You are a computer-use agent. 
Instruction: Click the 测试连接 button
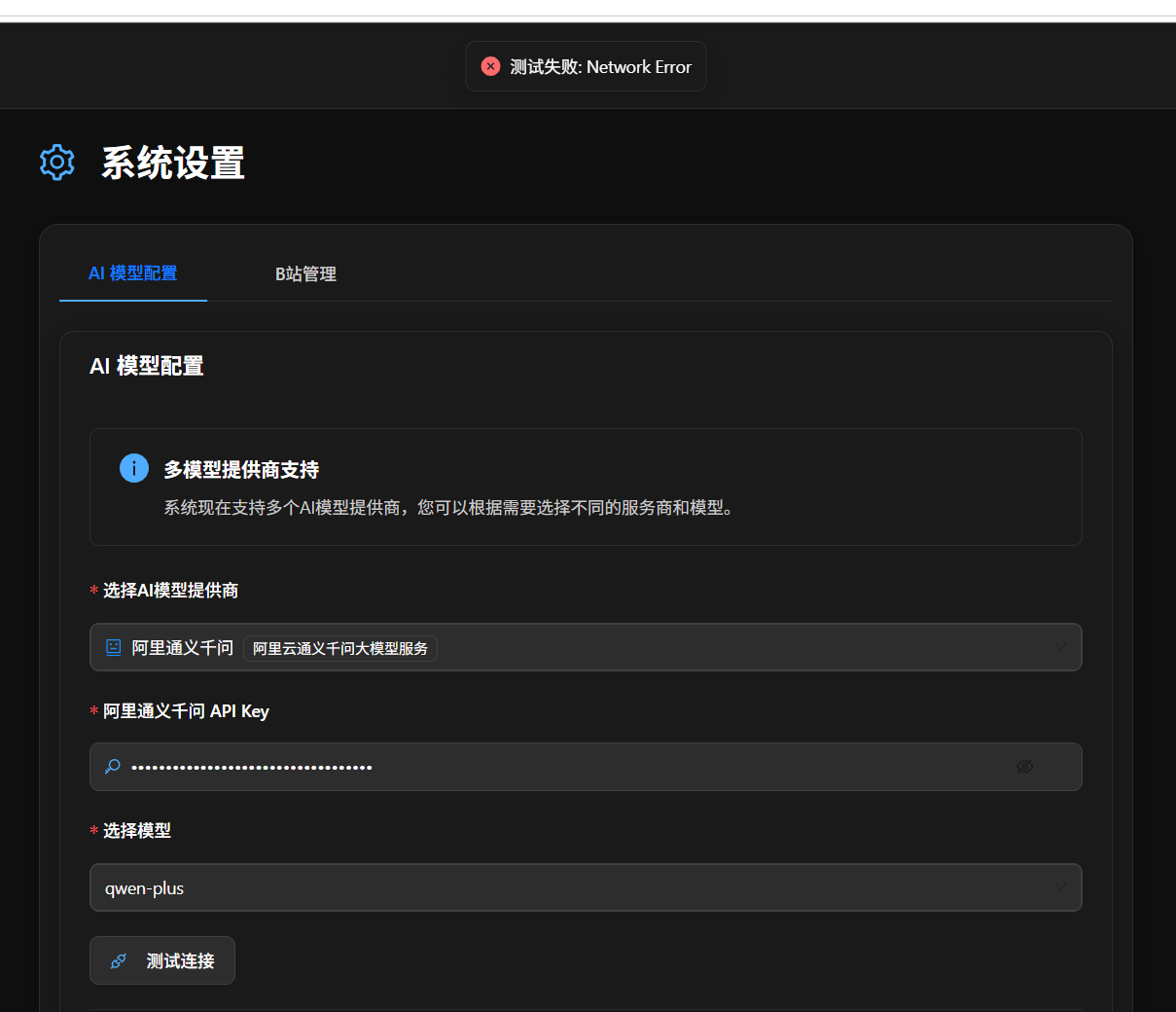tap(162, 960)
